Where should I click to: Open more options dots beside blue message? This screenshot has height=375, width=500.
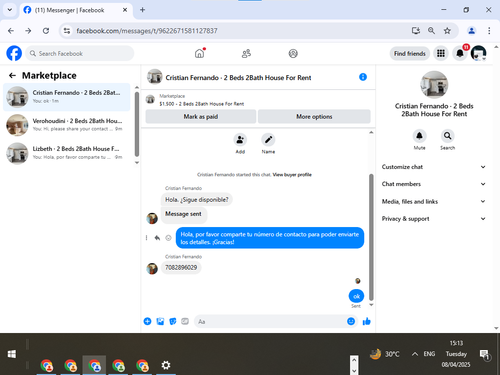coord(146,238)
